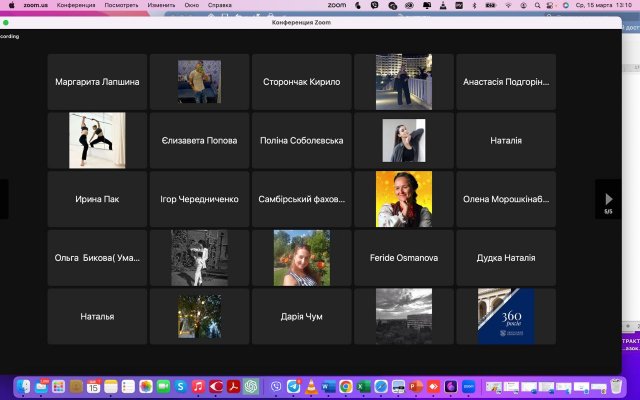This screenshot has height=400, width=640.
Task: Open Adobe Acrobat from the dock
Action: coord(233,386)
